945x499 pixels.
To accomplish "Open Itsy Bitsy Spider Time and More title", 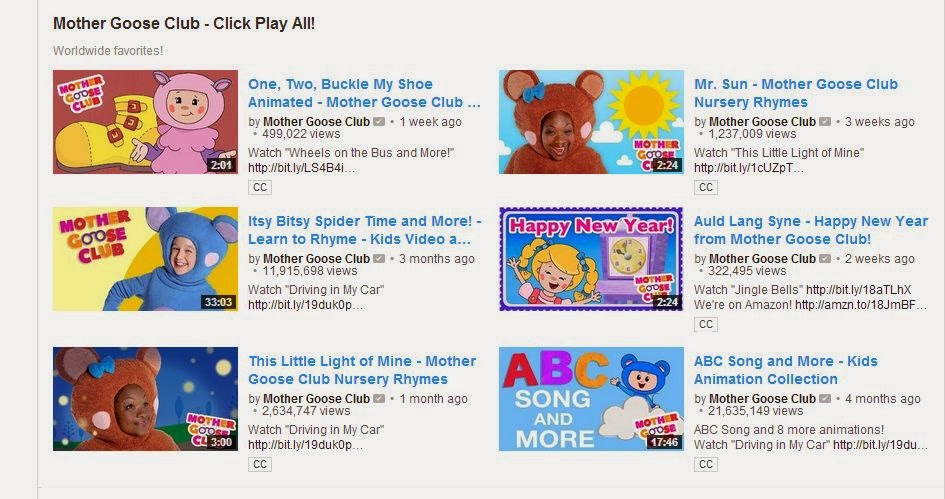I will coord(365,230).
